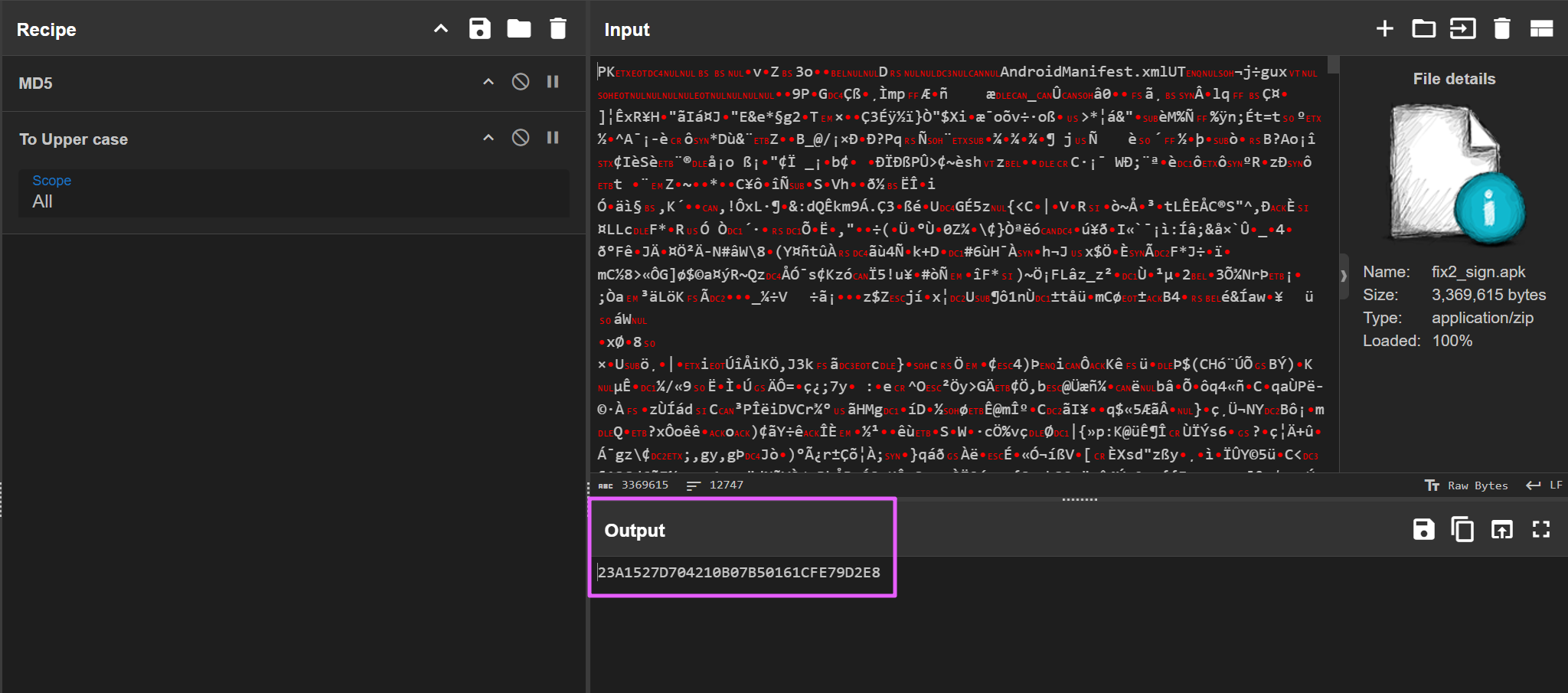Select the application/zip type value
Image resolution: width=1568 pixels, height=693 pixels.
pos(1482,318)
